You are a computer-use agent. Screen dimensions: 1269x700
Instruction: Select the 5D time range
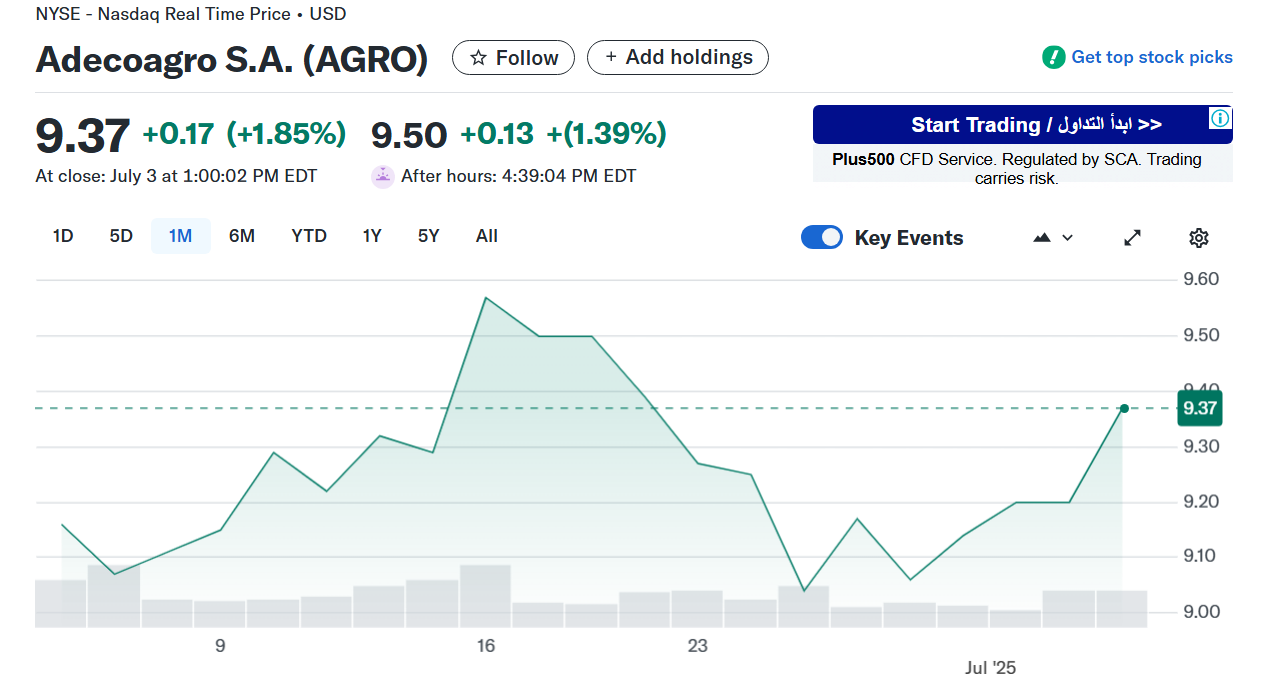121,236
